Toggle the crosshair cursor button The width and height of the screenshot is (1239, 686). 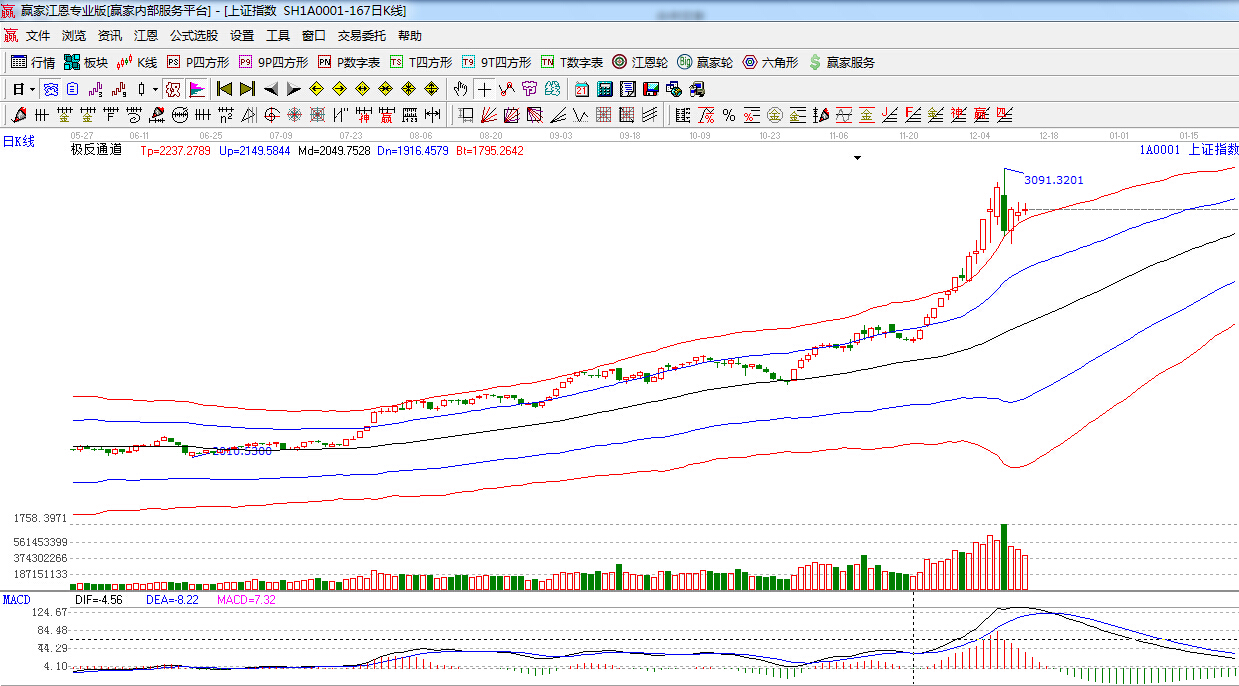click(484, 89)
